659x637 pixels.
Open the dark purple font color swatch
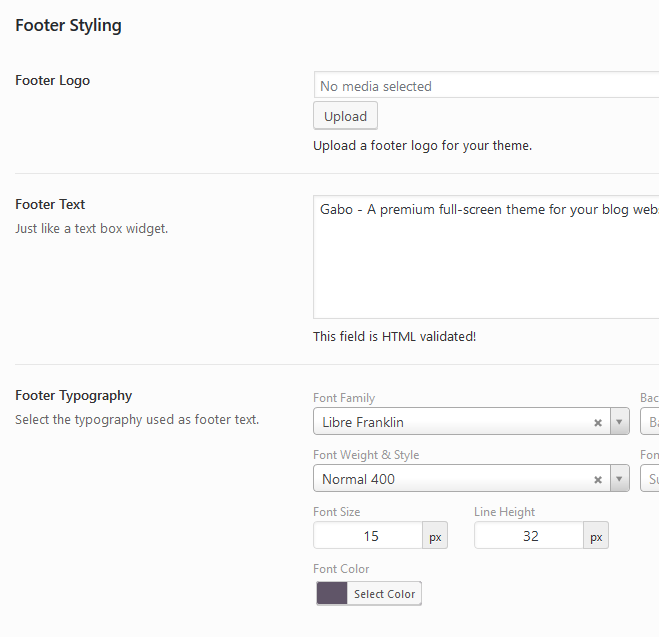331,594
